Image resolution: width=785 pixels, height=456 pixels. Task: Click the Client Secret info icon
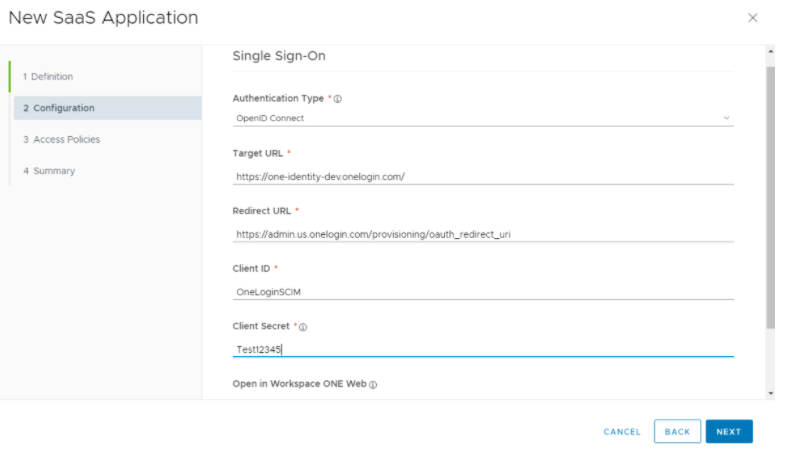(303, 327)
